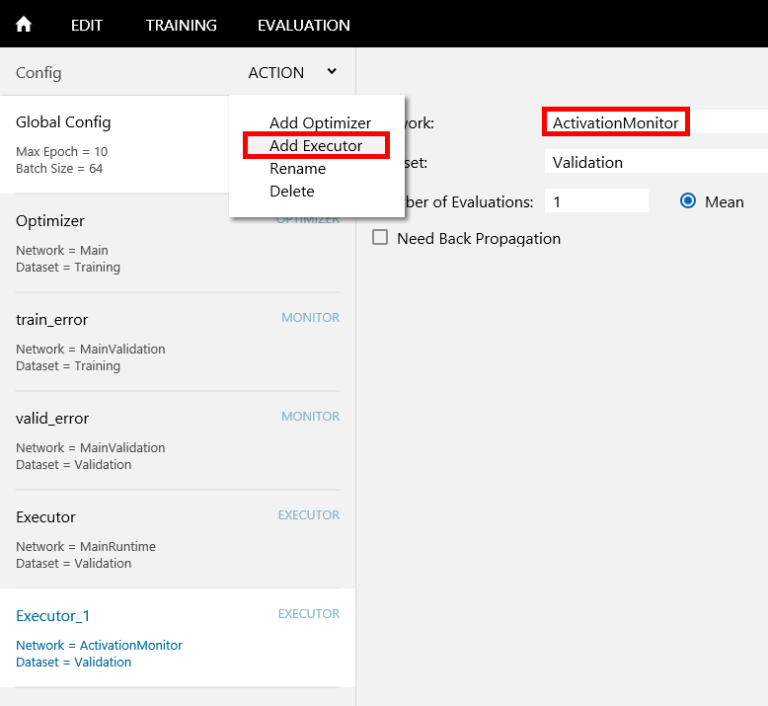The height and width of the screenshot is (706, 768).
Task: Click the Home icon in the top bar
Action: [x=24, y=24]
